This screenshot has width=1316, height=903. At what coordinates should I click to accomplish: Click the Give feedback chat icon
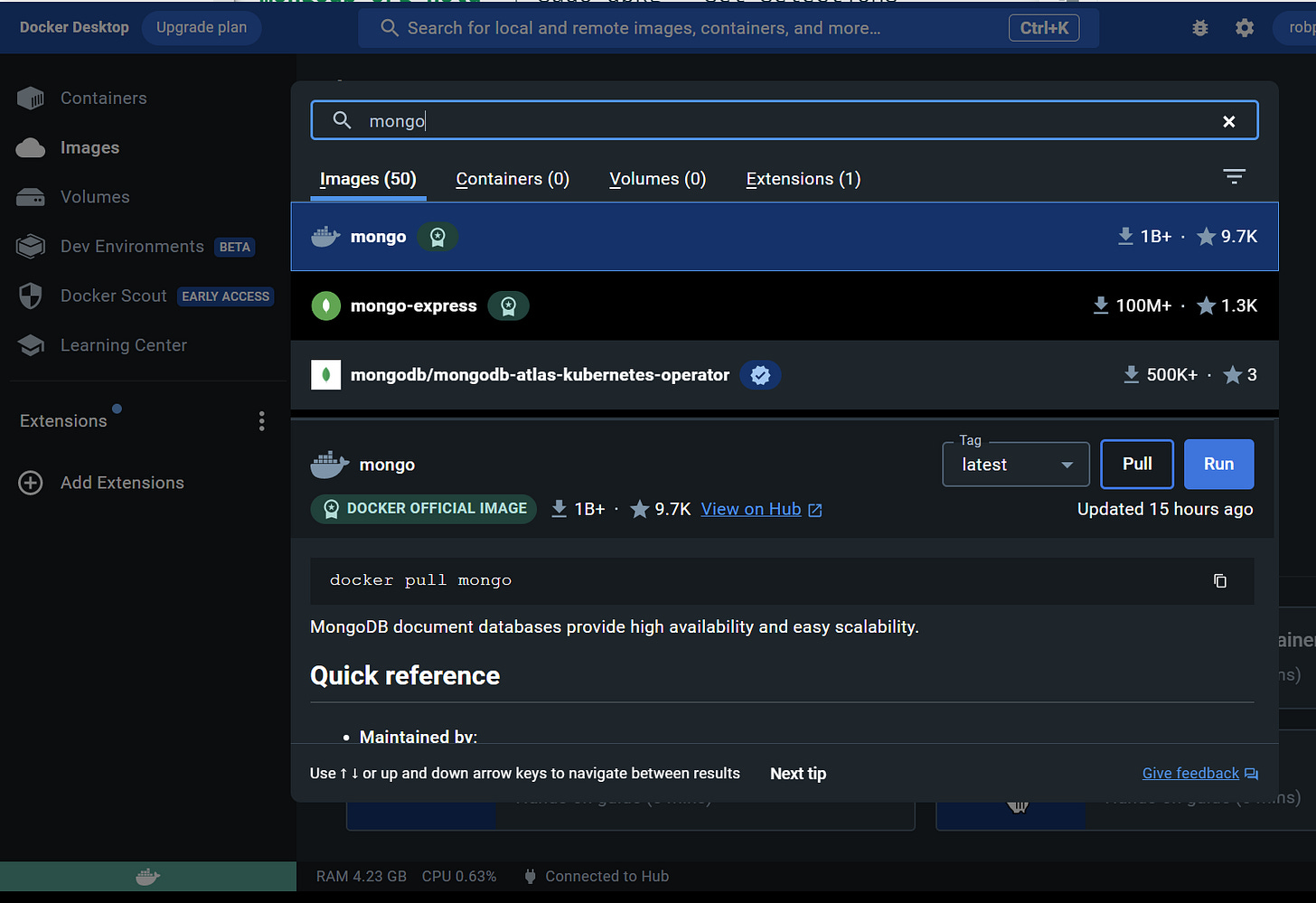click(1252, 774)
